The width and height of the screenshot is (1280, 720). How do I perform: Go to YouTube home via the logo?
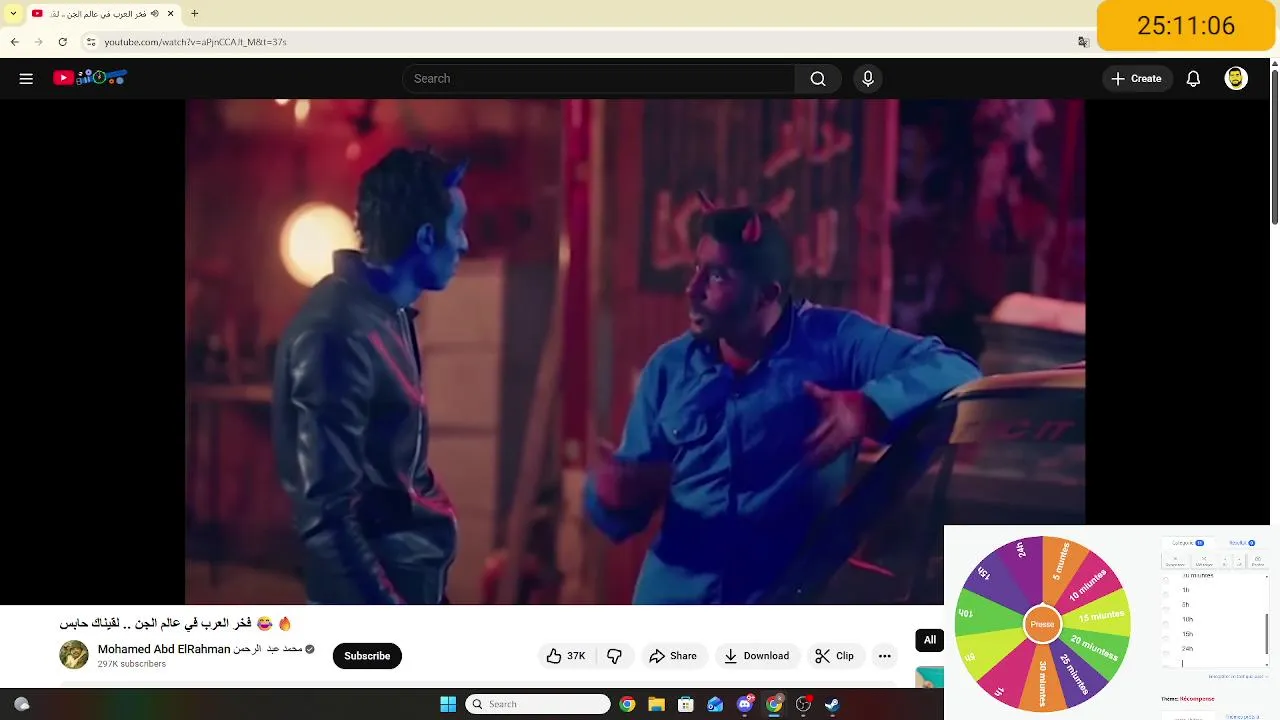[x=90, y=78]
